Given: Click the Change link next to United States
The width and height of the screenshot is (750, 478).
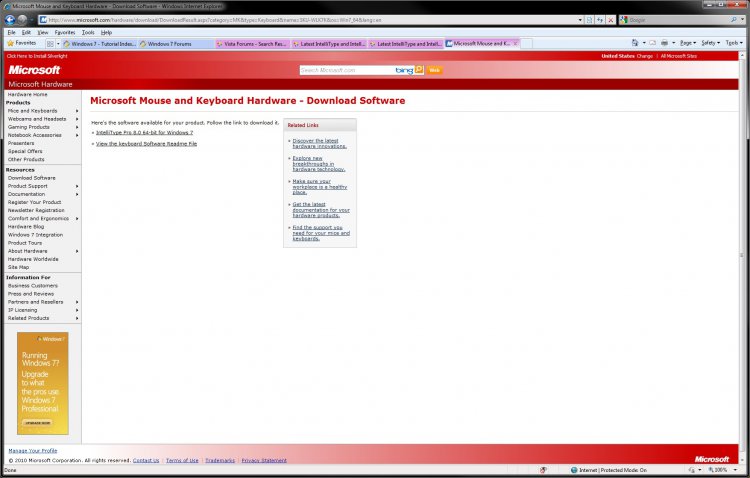Looking at the screenshot, I should tap(645, 56).
